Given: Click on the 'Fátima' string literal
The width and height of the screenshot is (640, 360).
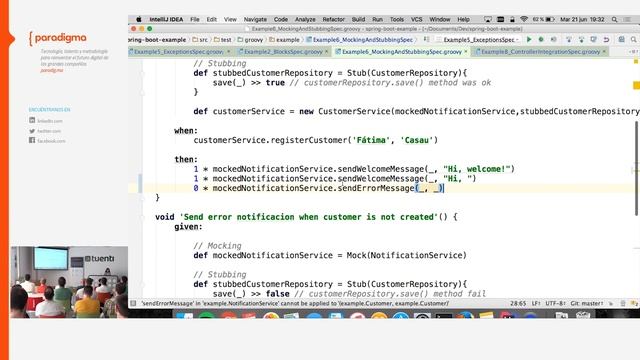Looking at the screenshot, I should tap(371, 140).
